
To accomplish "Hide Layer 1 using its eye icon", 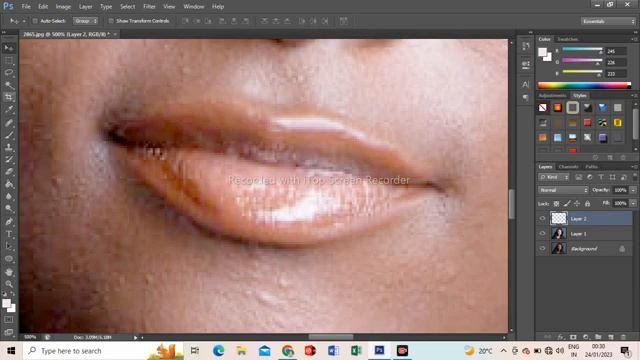I will (542, 234).
